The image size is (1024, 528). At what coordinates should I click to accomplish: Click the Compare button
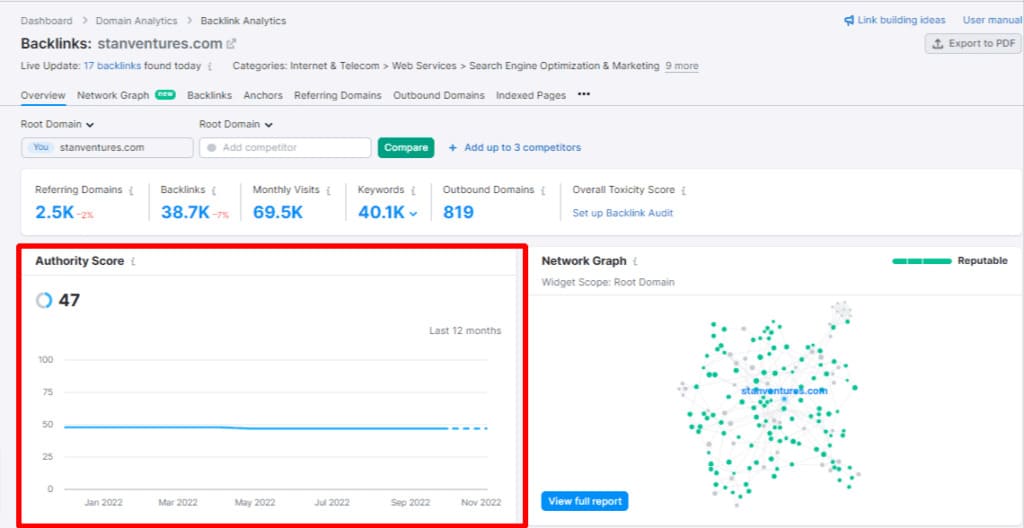(406, 148)
